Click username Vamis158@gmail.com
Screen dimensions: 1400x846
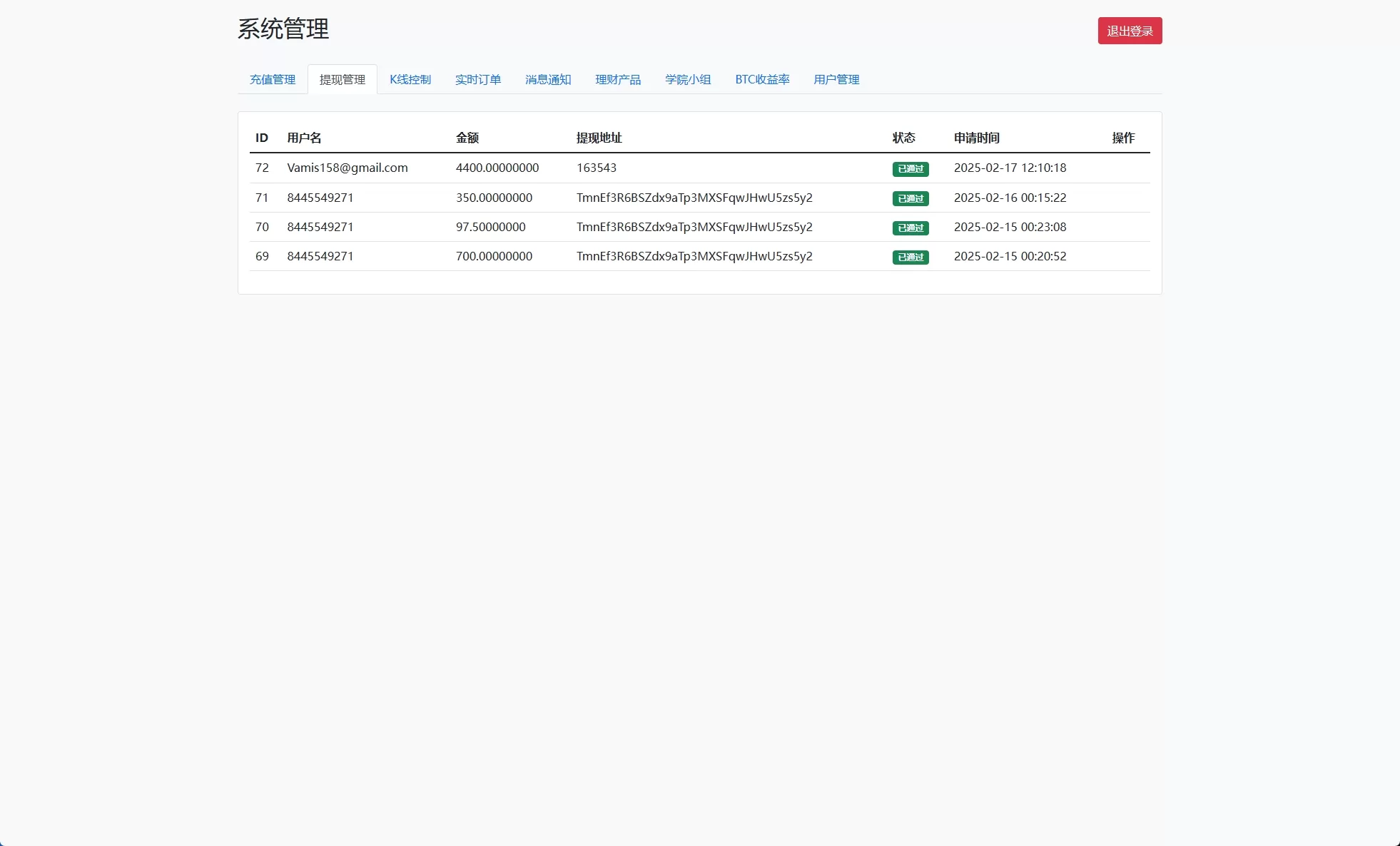347,168
